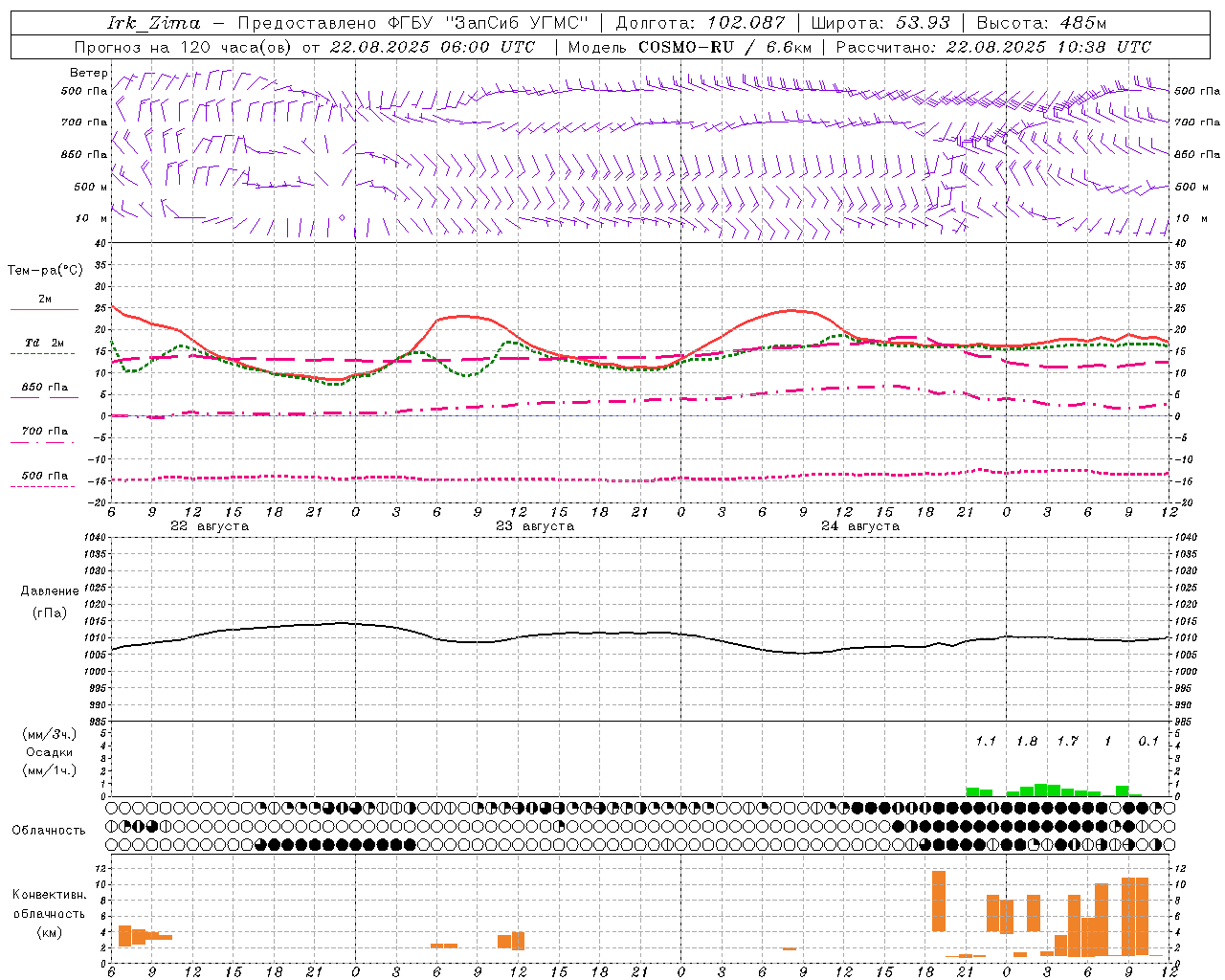Select the red solid 2м legend line
1225x980 pixels.
tap(44, 309)
